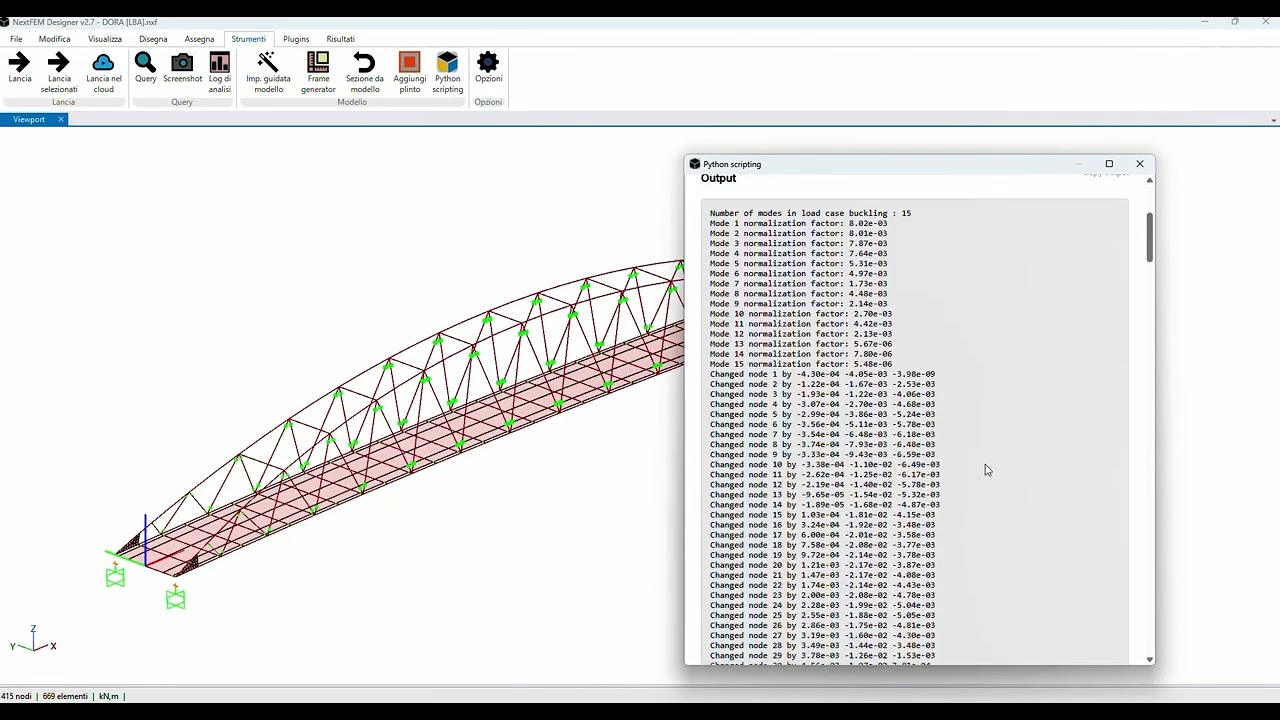The height and width of the screenshot is (720, 1280).
Task: Click the "Mode 15 normalization factor: 5.48e-06" line
Action: coord(800,364)
